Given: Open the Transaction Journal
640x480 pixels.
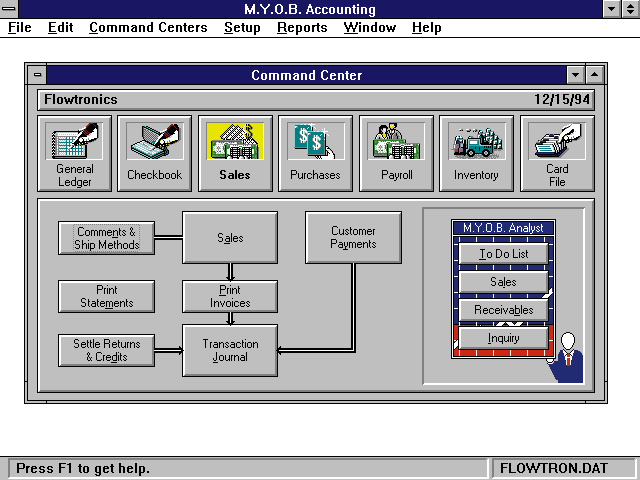Looking at the screenshot, I should click(230, 350).
